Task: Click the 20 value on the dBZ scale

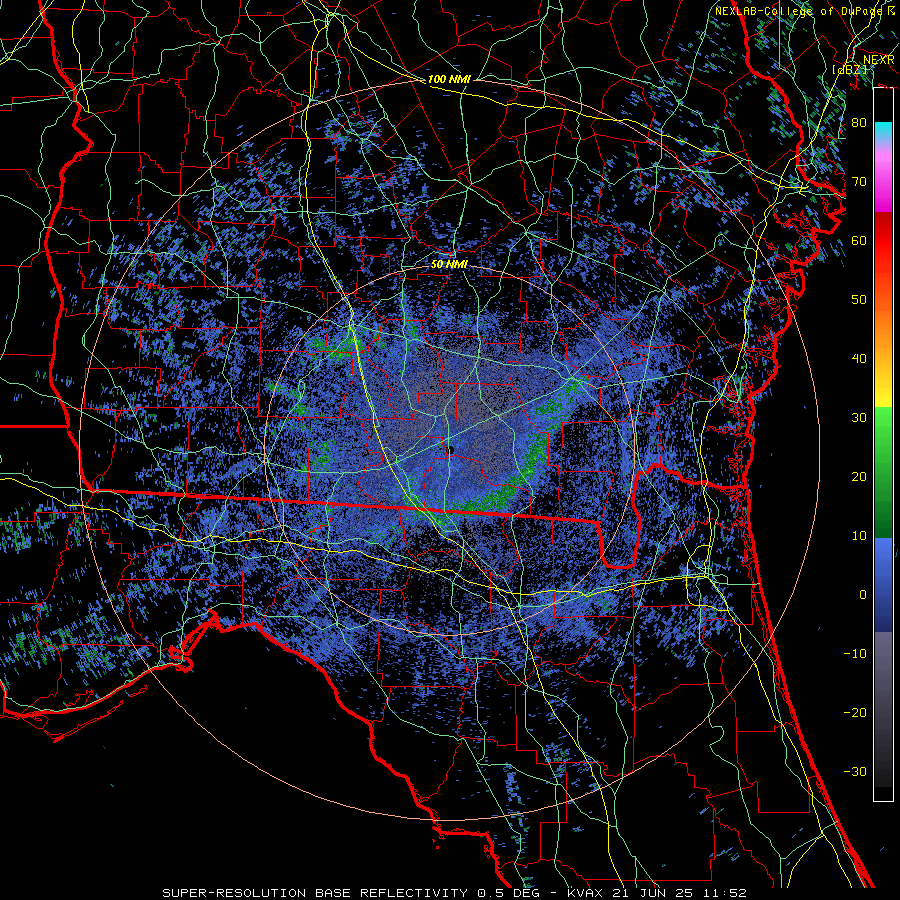Action: point(859,476)
